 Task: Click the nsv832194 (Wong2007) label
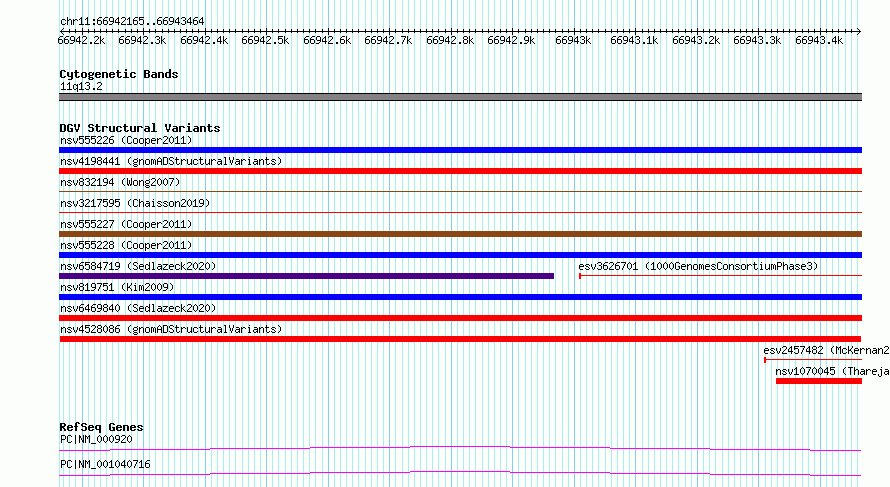pos(120,182)
